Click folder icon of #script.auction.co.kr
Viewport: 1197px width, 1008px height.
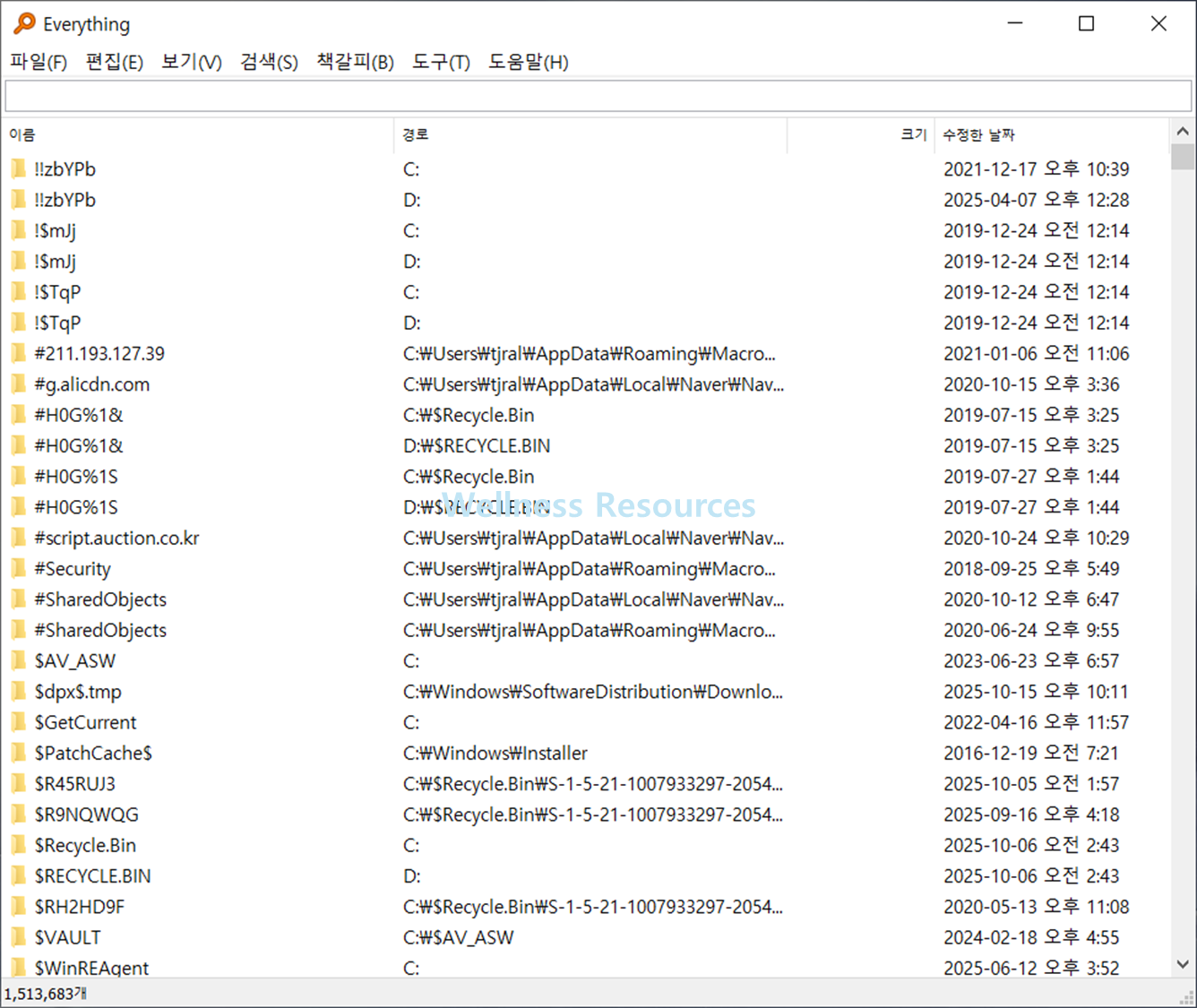coord(19,538)
